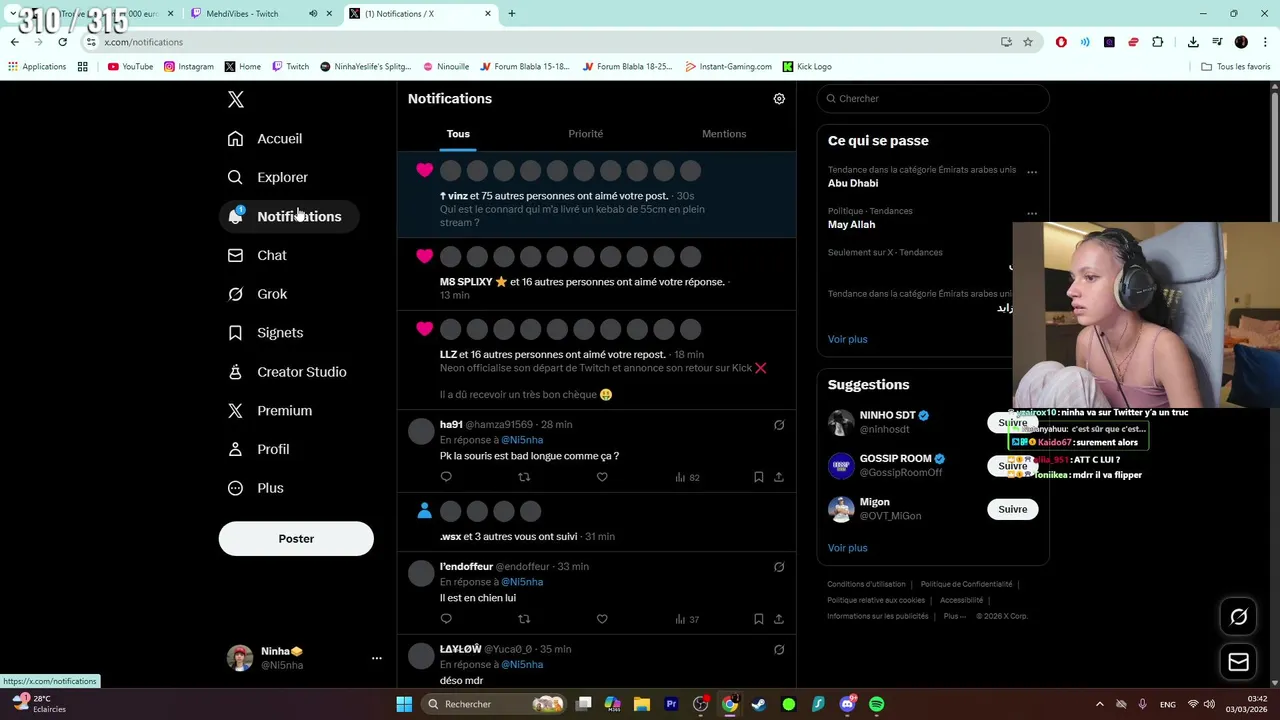
Task: Open the Abu Dhabi trend
Action: pos(853,184)
